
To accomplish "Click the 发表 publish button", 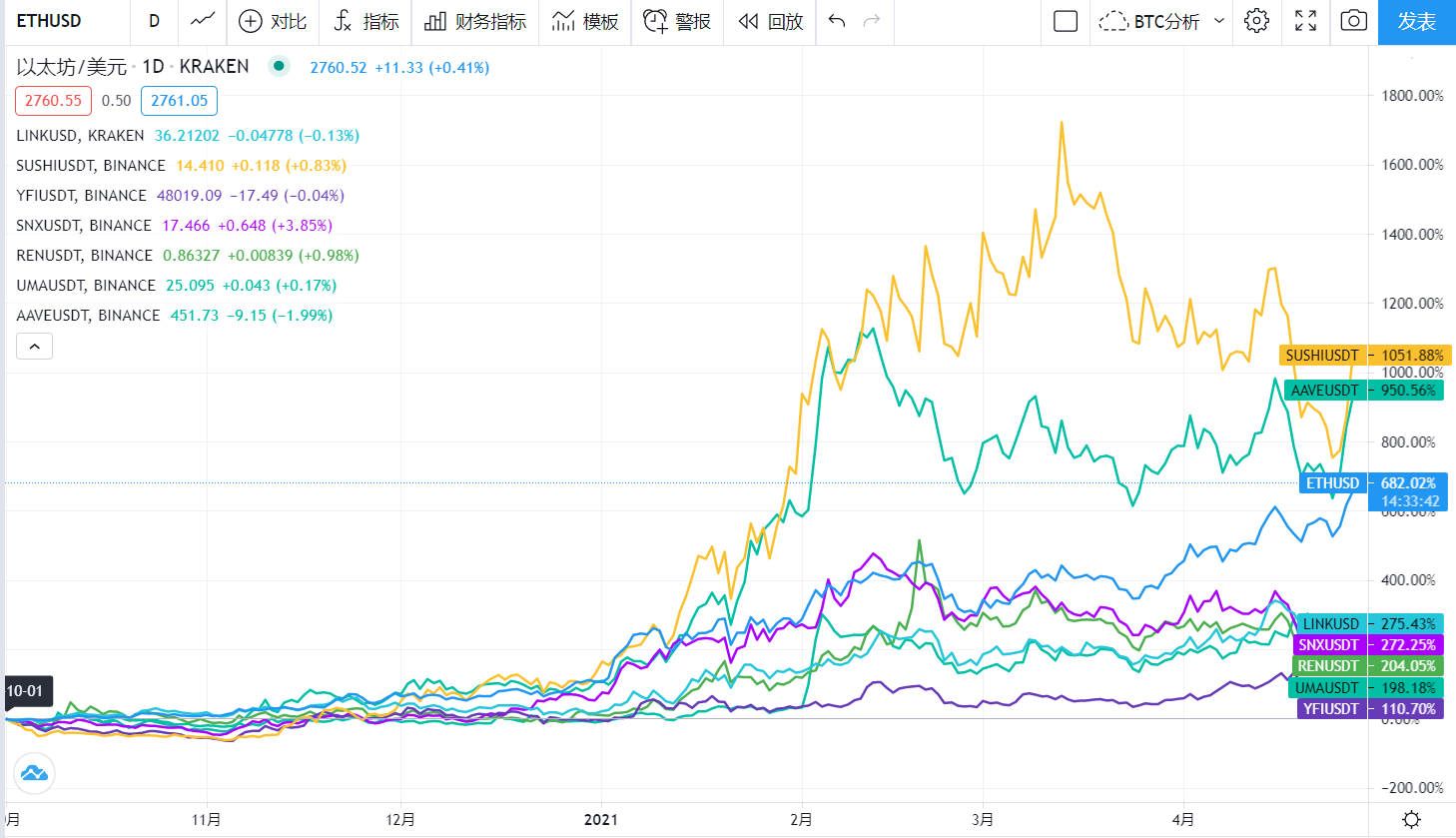I will pos(1416,22).
